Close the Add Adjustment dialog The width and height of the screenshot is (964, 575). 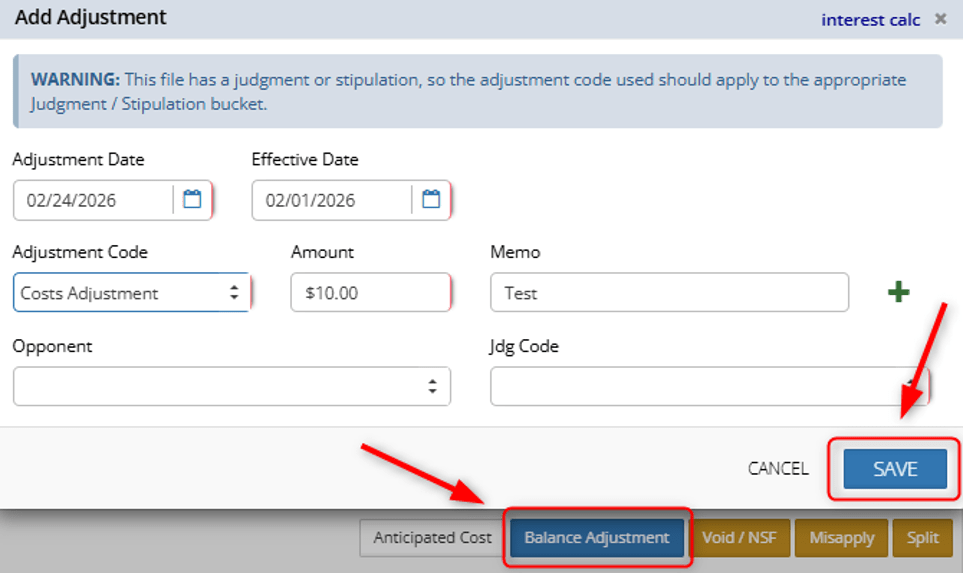(941, 19)
